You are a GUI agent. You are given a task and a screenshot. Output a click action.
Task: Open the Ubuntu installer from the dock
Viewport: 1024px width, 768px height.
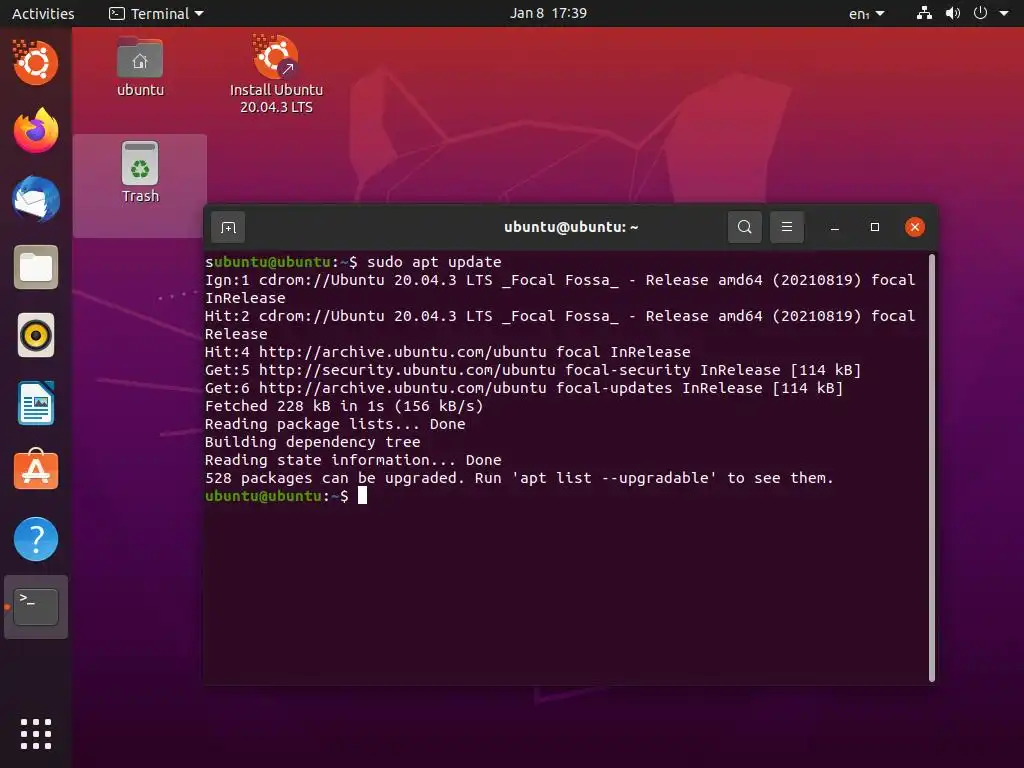point(35,63)
